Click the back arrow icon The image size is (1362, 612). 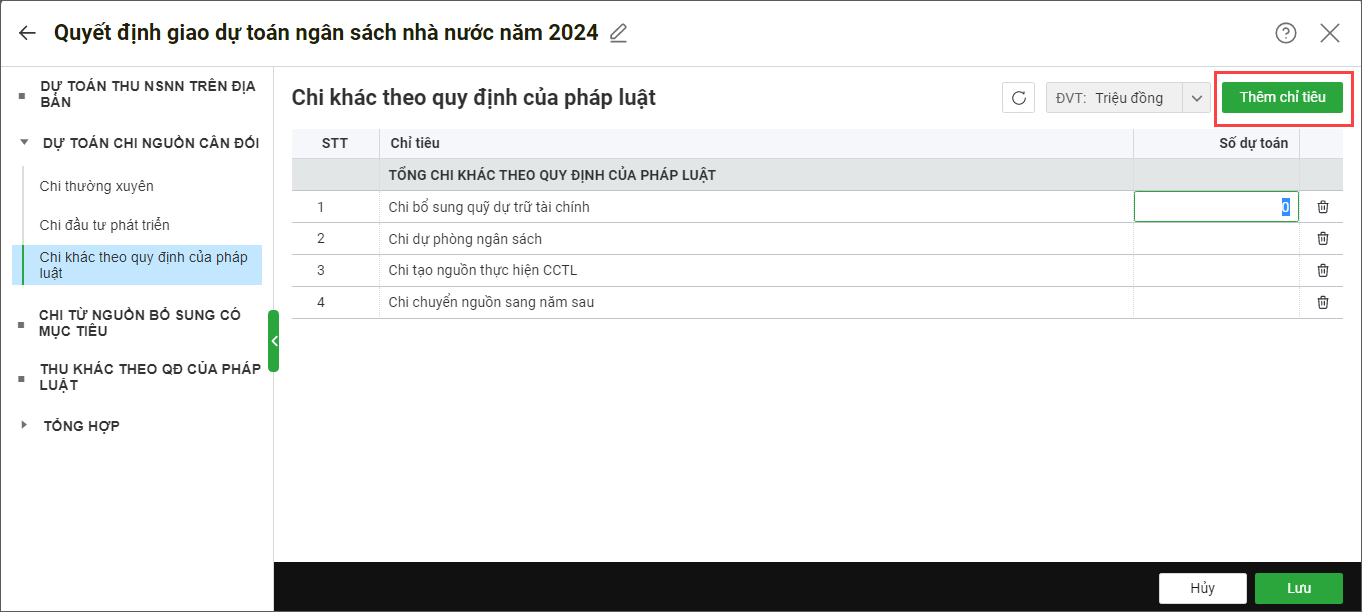[x=27, y=33]
